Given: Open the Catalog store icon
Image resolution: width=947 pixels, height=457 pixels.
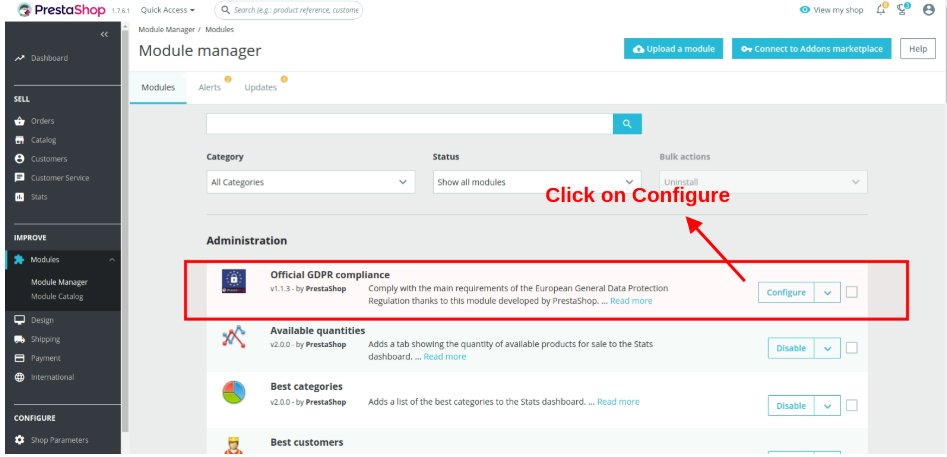Looking at the screenshot, I should point(20,140).
